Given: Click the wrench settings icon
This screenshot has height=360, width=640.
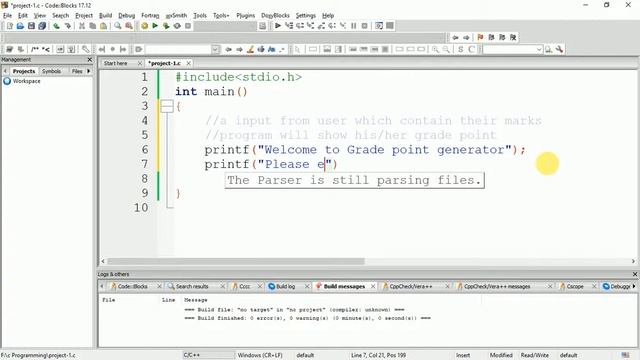Looking at the screenshot, I should [x=560, y=49].
